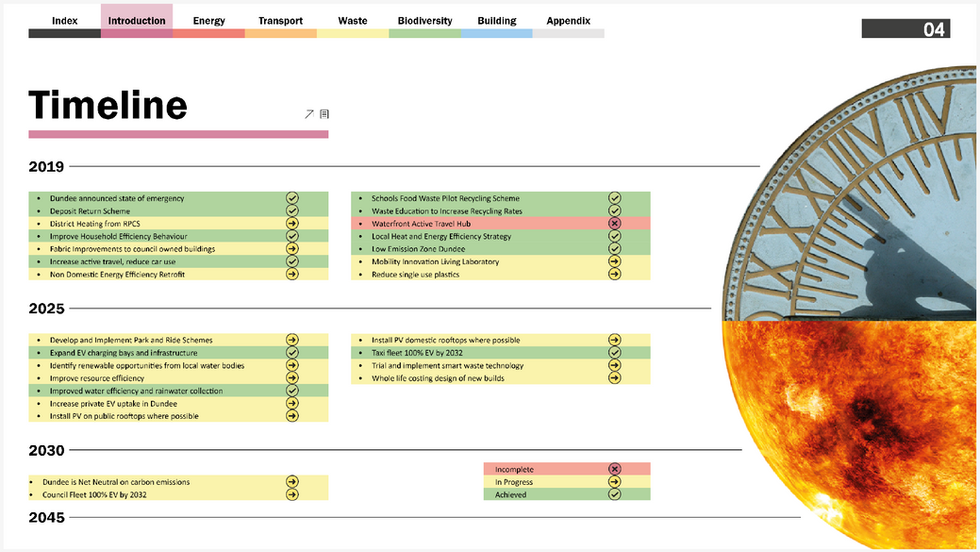Click checkmark for Increase active travel, reduce car use
The image size is (980, 552).
pos(292,261)
